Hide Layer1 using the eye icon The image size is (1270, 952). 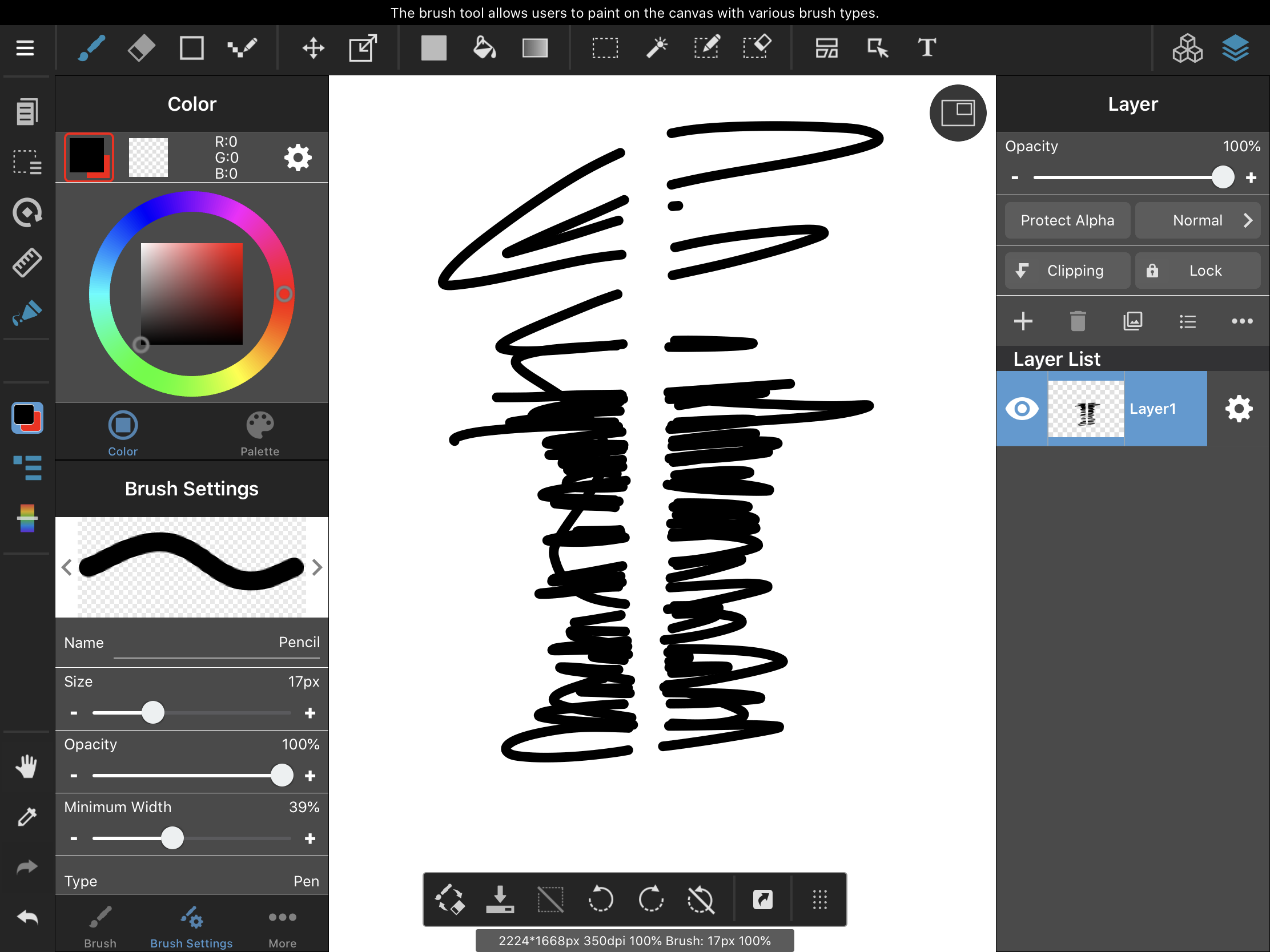(x=1022, y=409)
